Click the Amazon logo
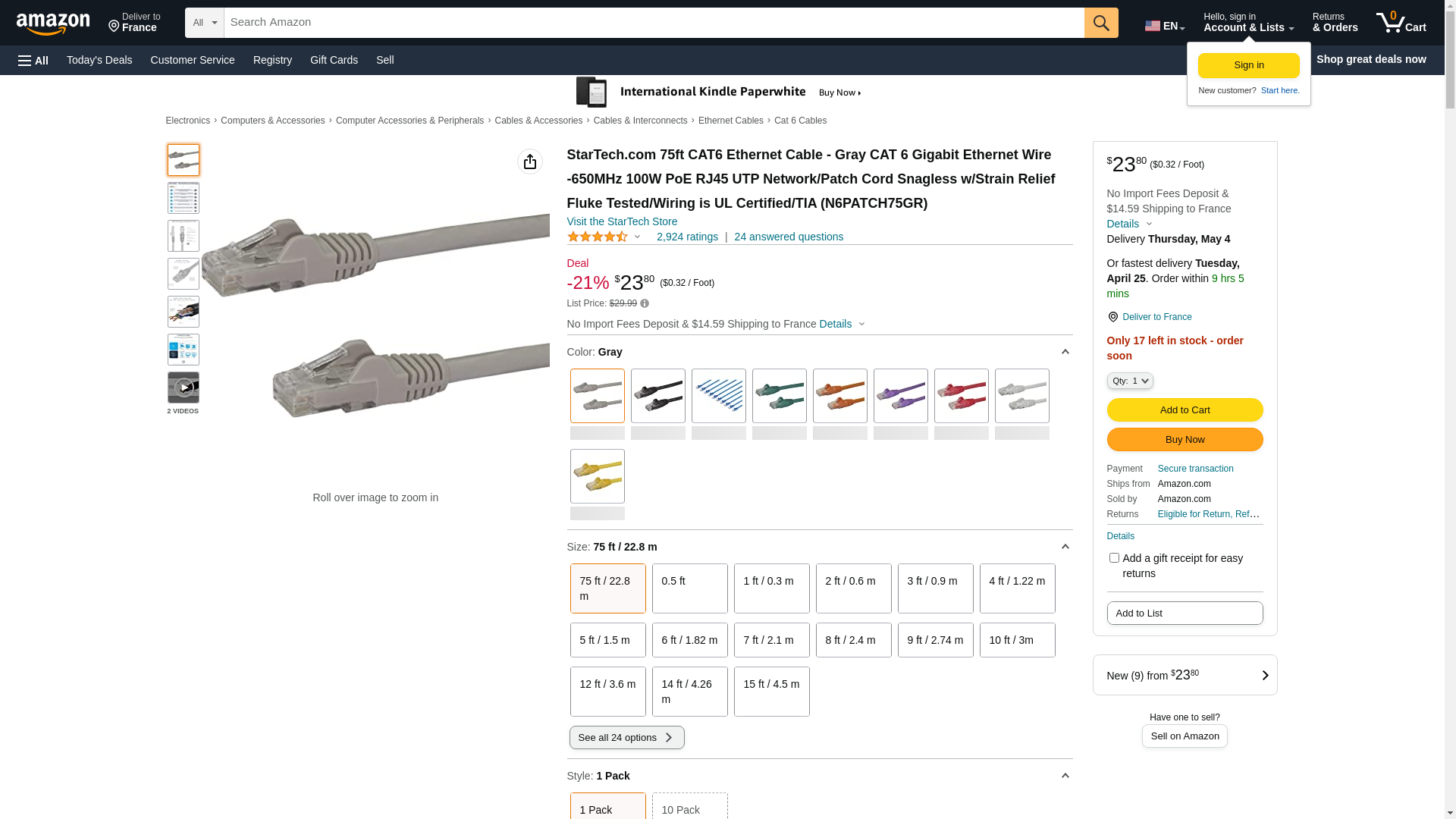1456x819 pixels. tap(53, 24)
